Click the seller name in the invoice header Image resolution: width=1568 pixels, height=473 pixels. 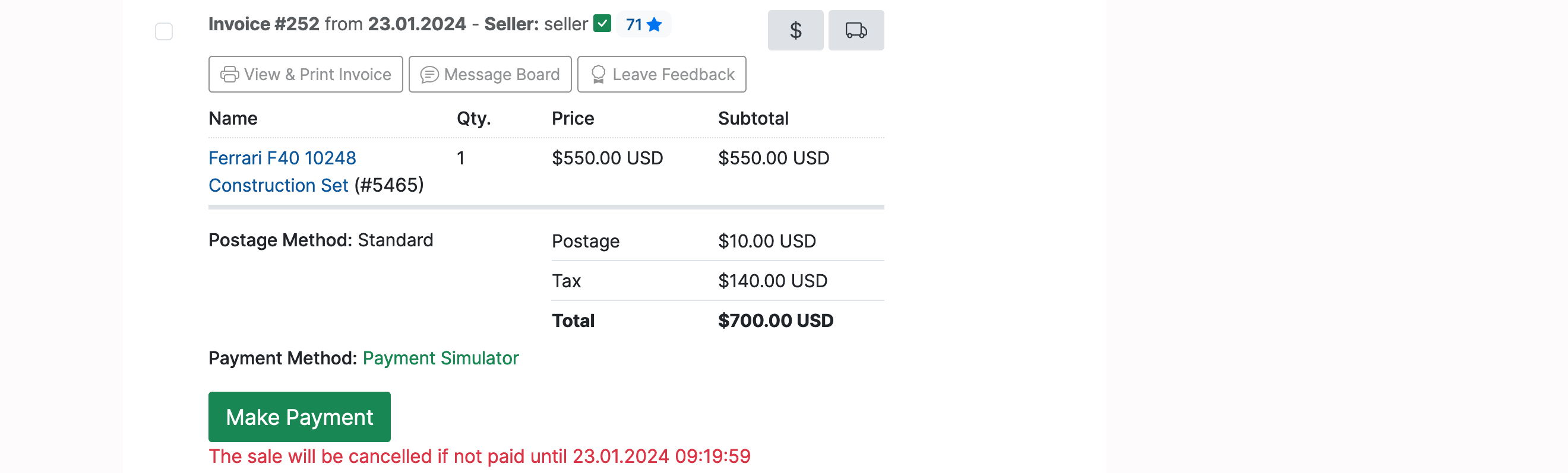565,24
